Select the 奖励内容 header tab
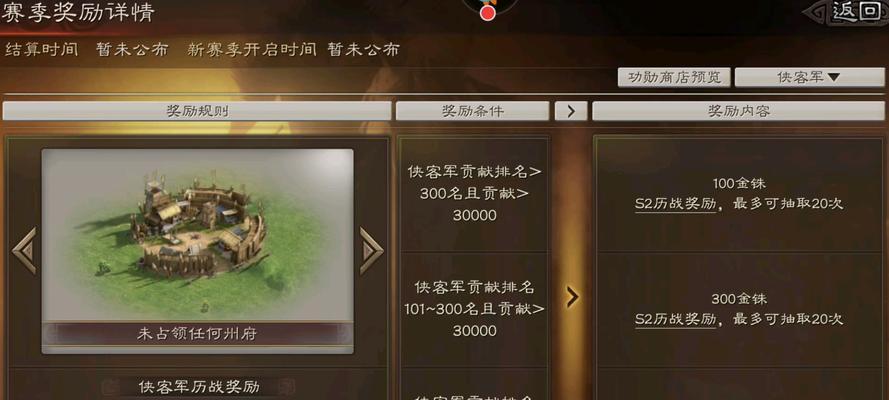889x400 pixels. (x=738, y=111)
